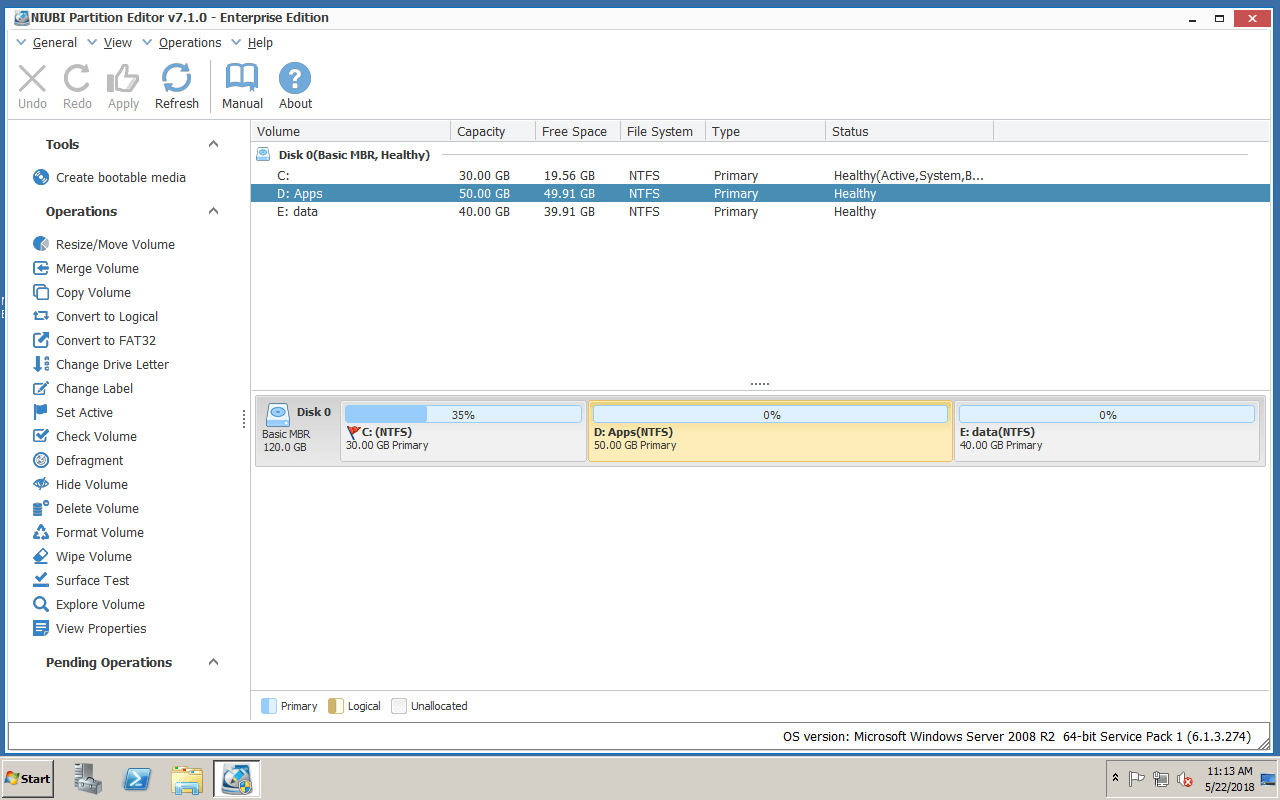
Task: Select E: data(NTFS) partition block in map
Action: (x=1107, y=431)
